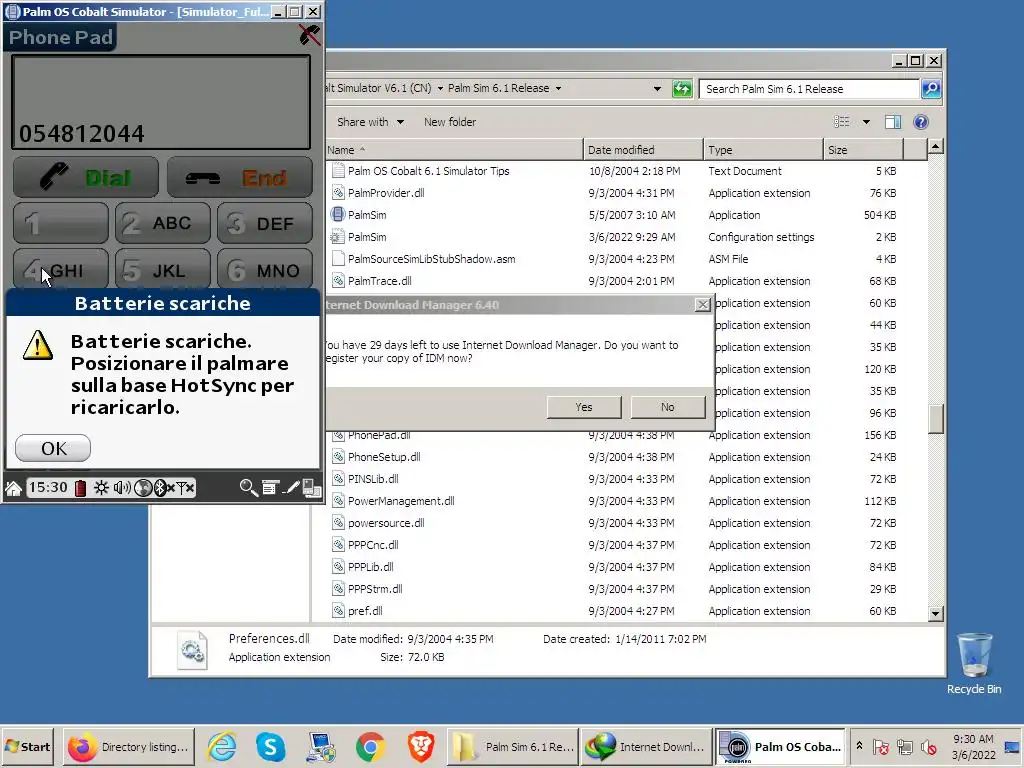This screenshot has height=768, width=1024.
Task: Switch to Directory listing Firefox taskbar item
Action: 129,746
